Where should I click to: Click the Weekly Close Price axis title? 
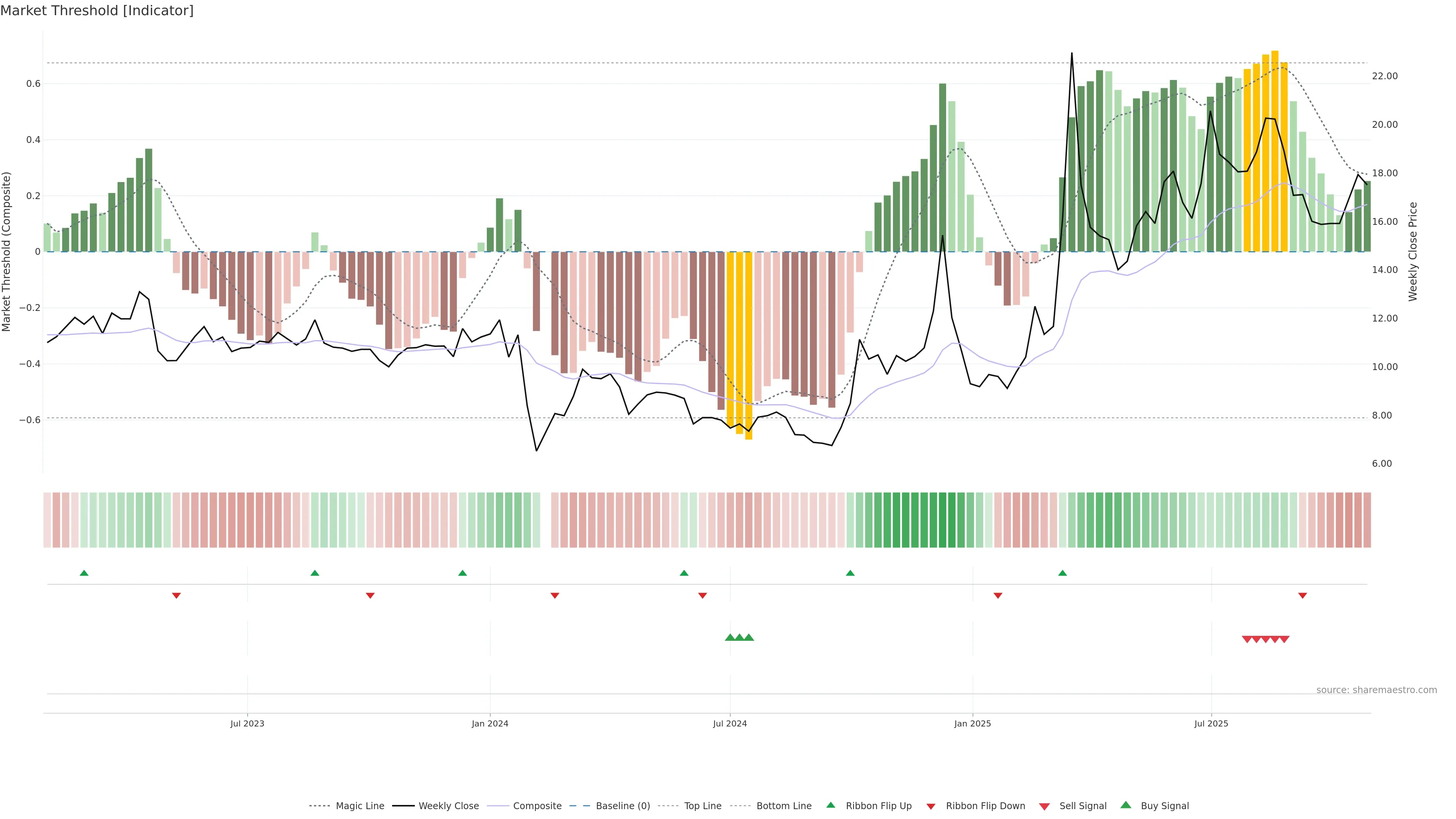(1412, 251)
